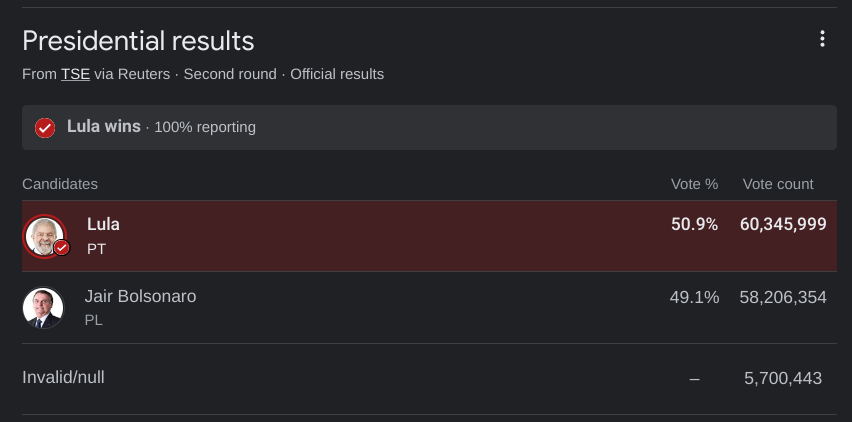This screenshot has width=852, height=422.
Task: Open the three-dot more options menu
Action: point(822,39)
